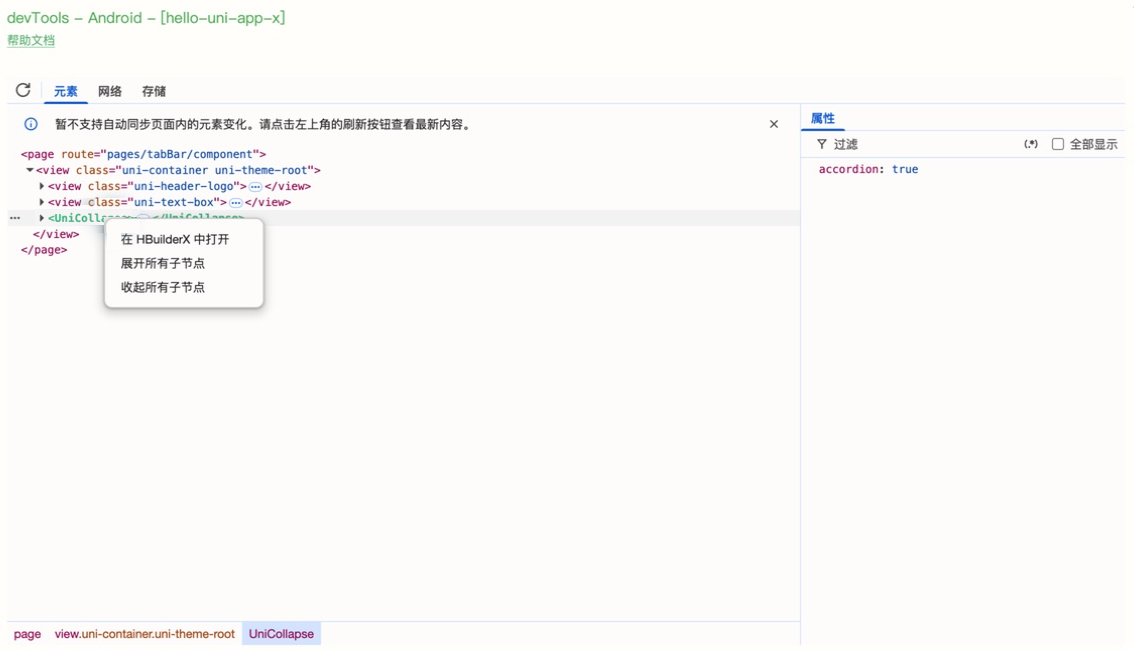Expand the uni-text-box view node

click(42, 202)
